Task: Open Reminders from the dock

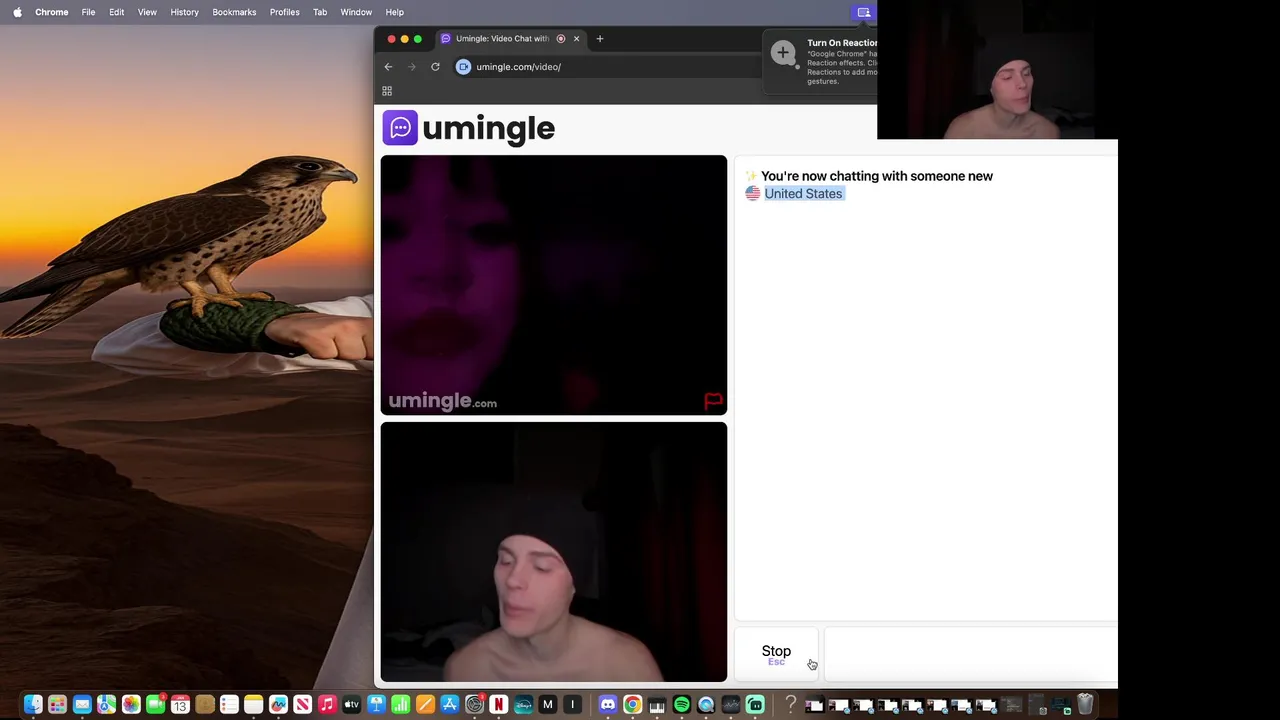Action: click(x=229, y=705)
